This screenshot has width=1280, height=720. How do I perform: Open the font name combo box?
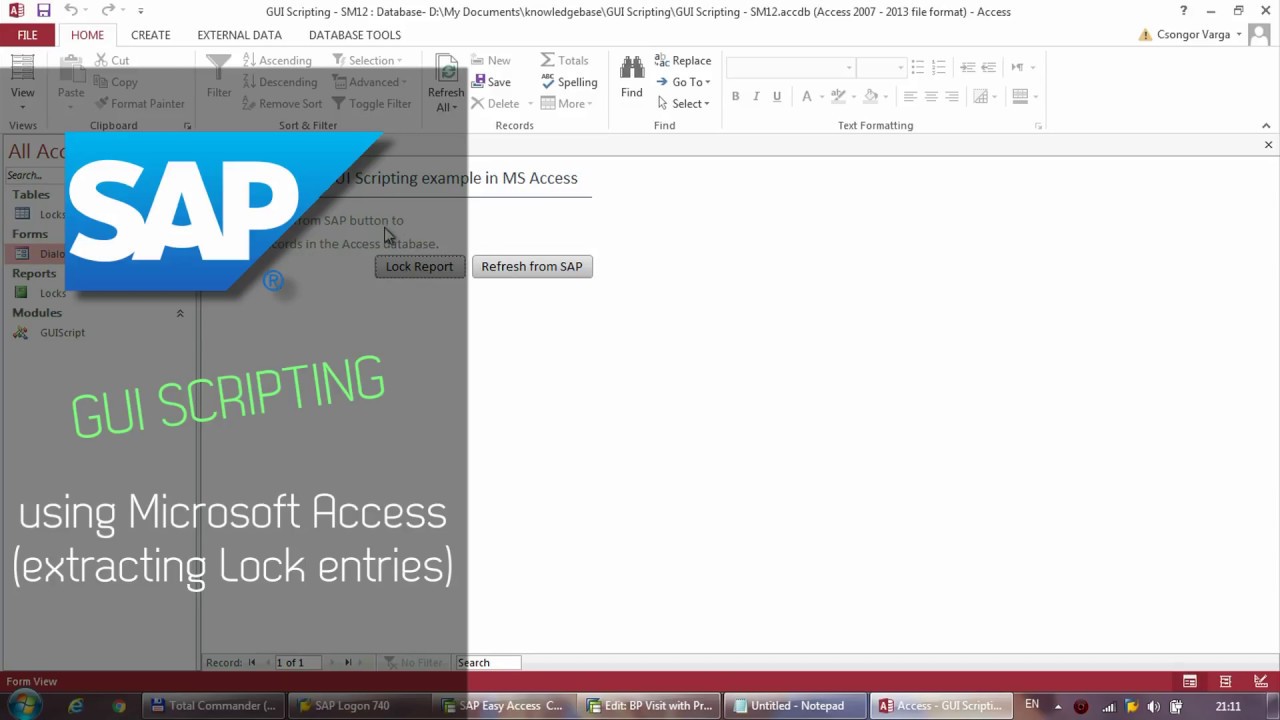coord(790,67)
